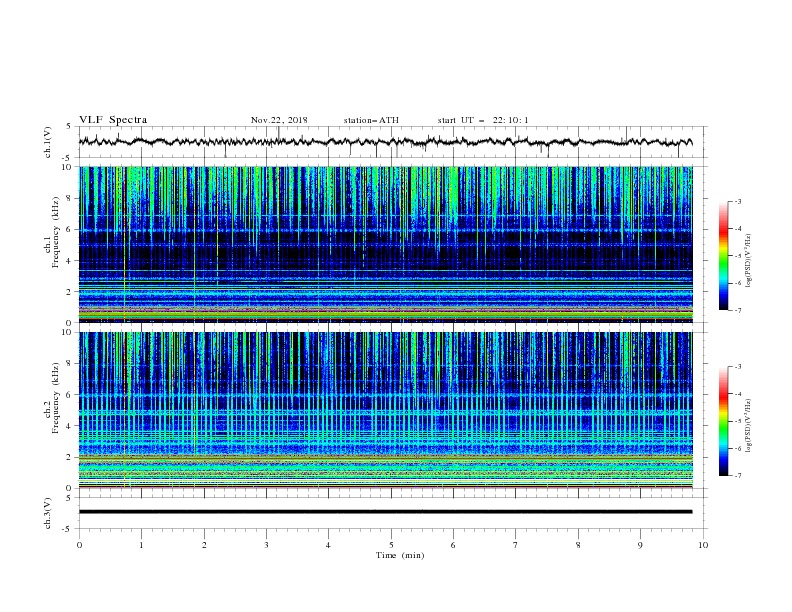Click the "start UT = 22:10: 1" text
The image size is (792, 612).
(x=483, y=120)
